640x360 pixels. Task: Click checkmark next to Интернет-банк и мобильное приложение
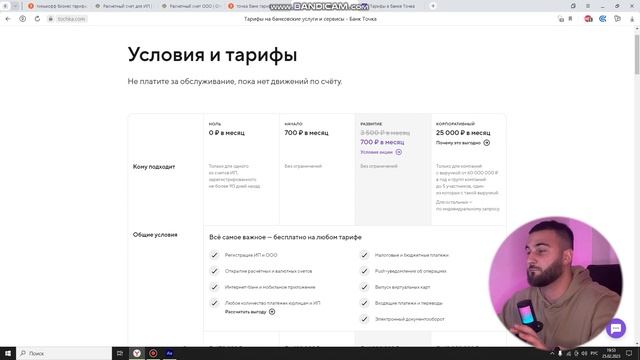(214, 287)
